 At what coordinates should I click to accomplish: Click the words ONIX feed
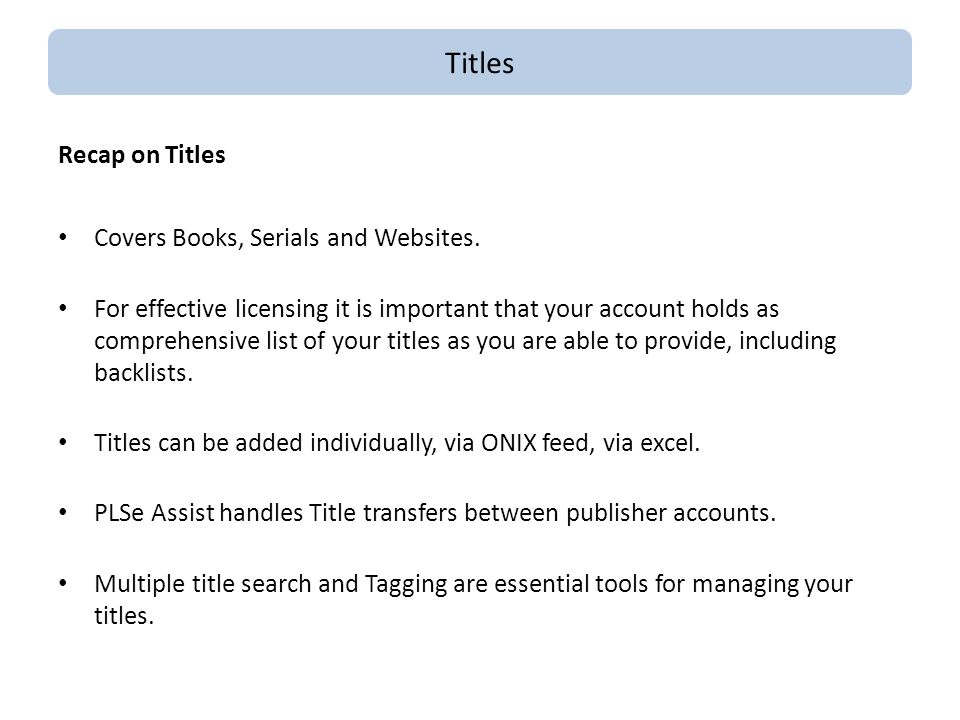[x=534, y=443]
